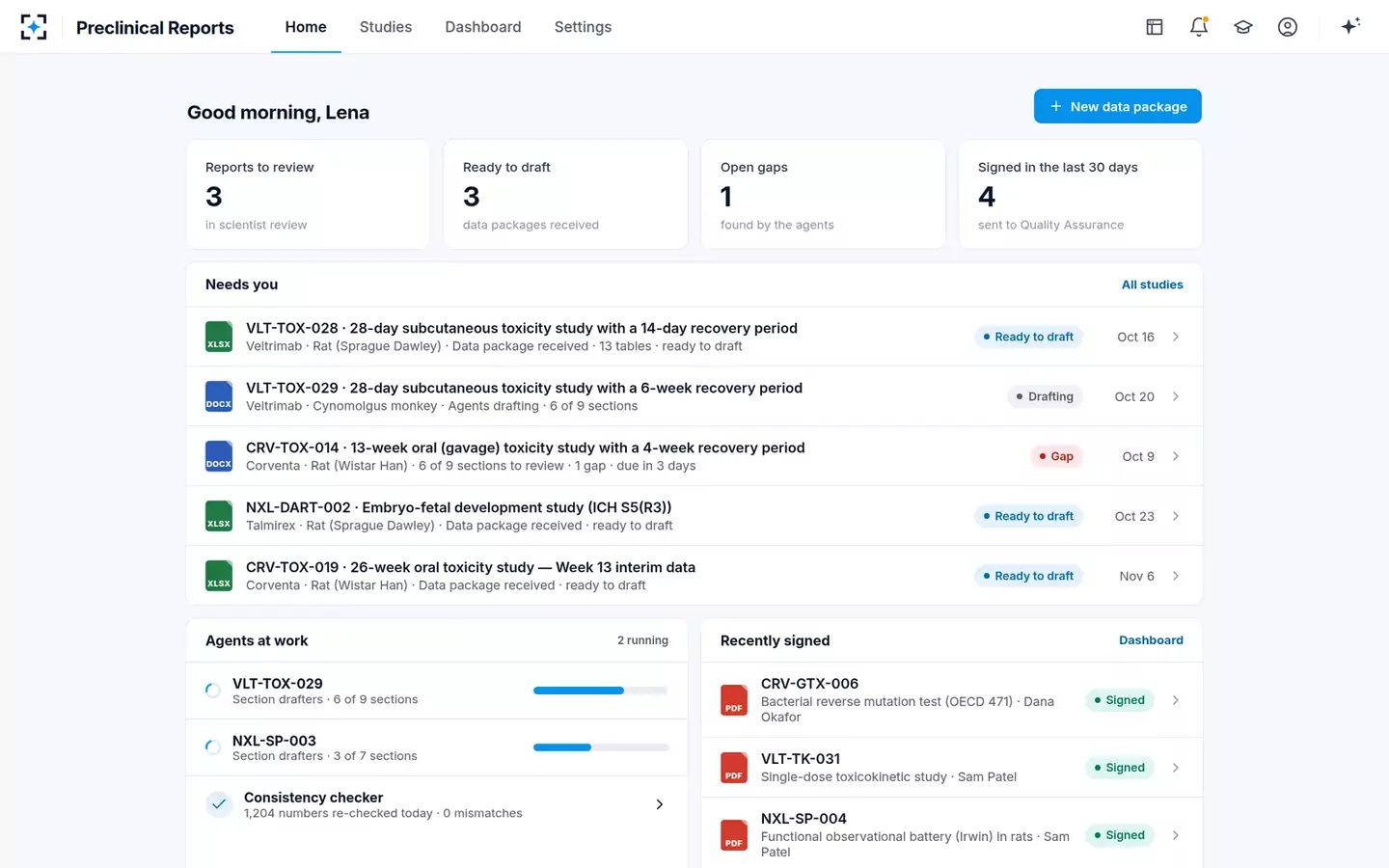Screen dimensions: 1389x868
Task: Click the '2 running' agents count
Action: [x=642, y=640]
